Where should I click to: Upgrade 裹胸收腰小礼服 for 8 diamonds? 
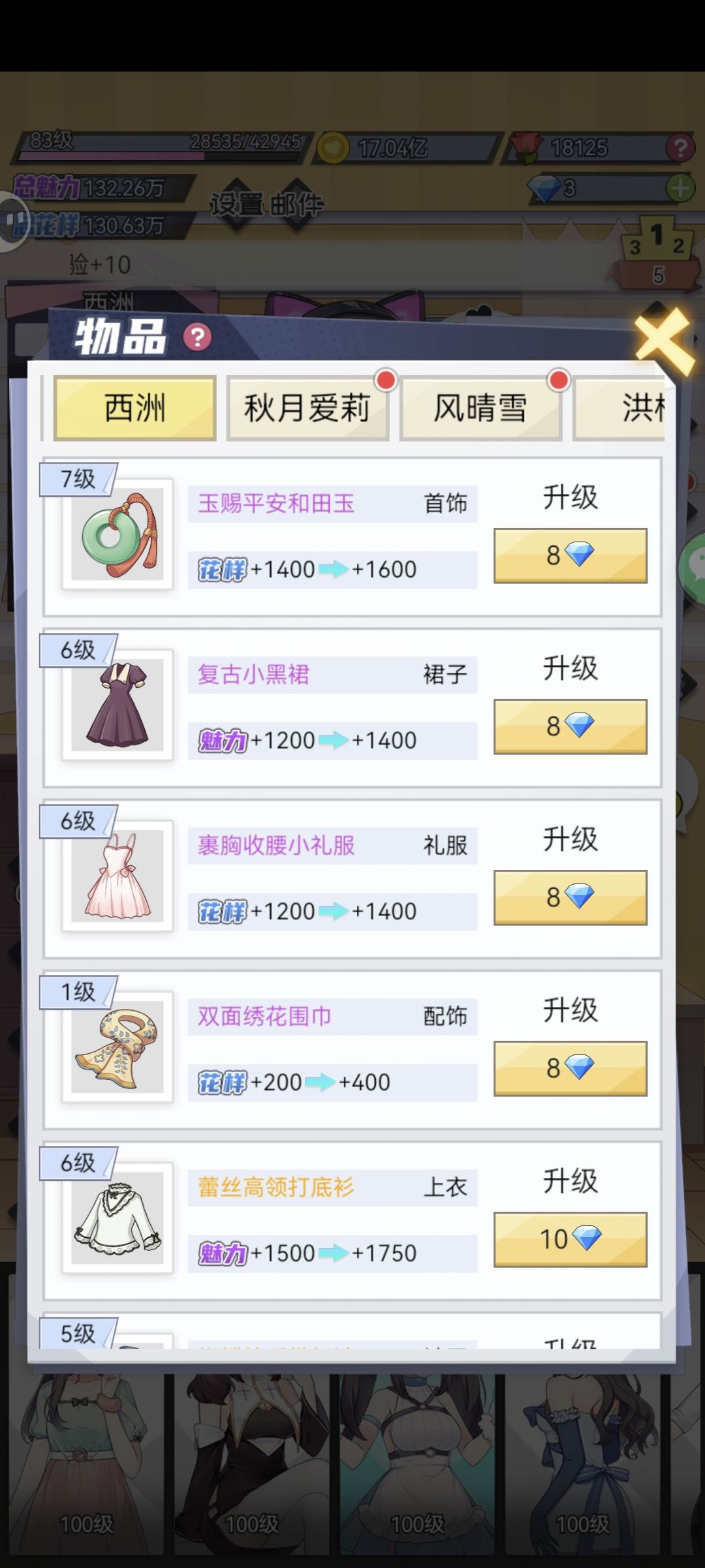coord(570,897)
